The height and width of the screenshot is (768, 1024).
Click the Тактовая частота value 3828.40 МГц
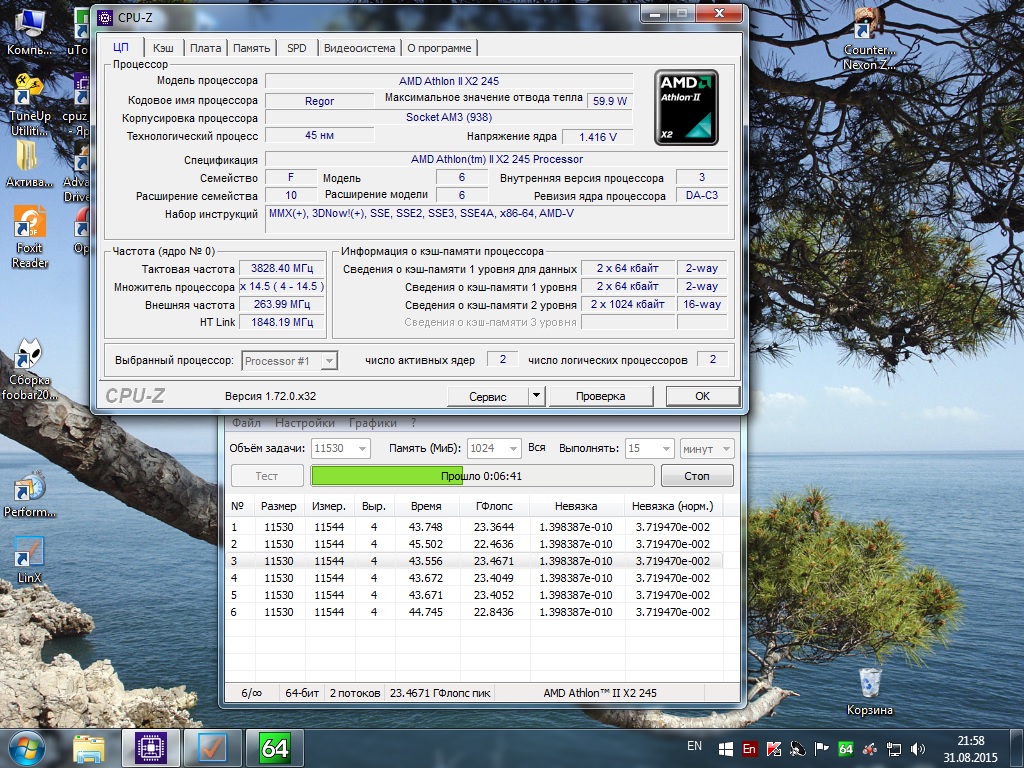[282, 268]
